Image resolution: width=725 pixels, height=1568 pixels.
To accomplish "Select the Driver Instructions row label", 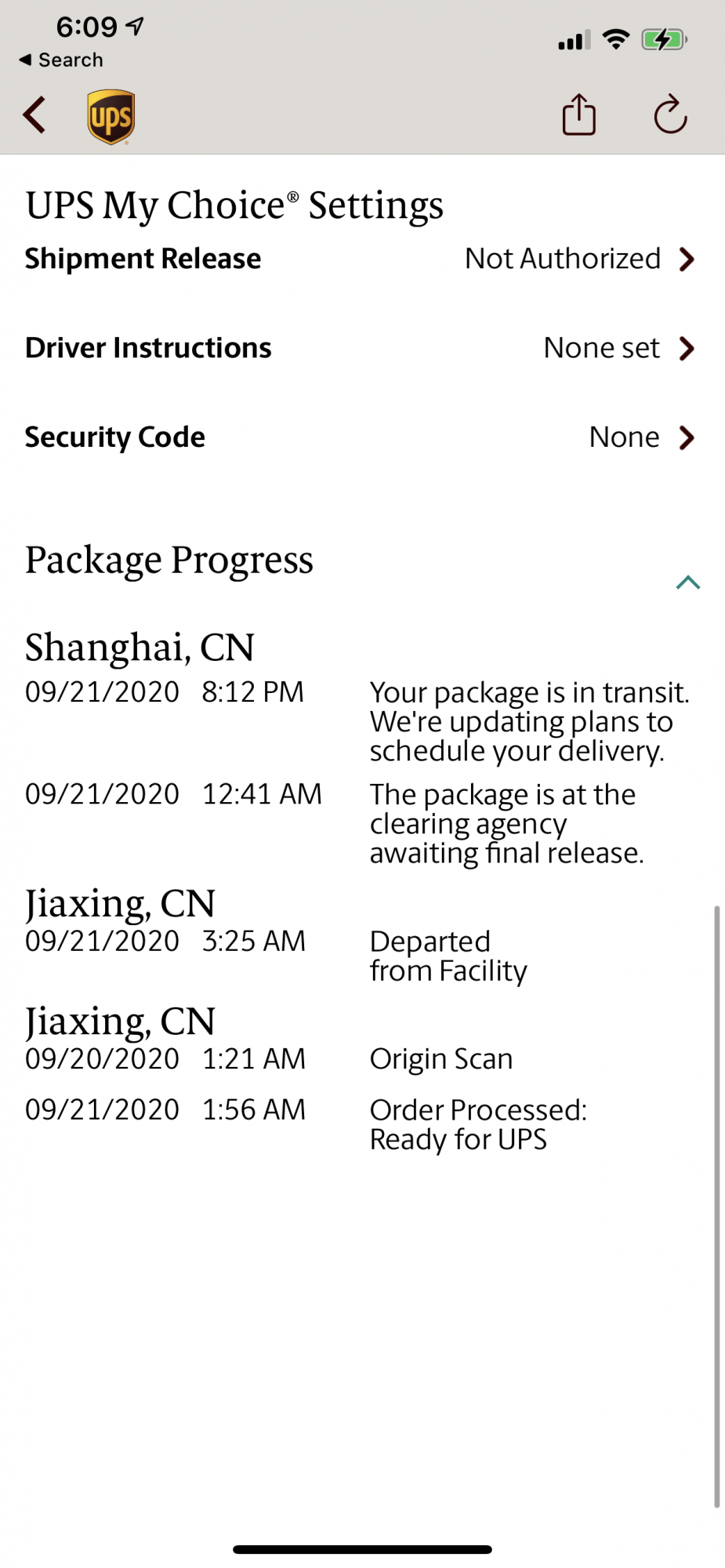I will coord(148,348).
